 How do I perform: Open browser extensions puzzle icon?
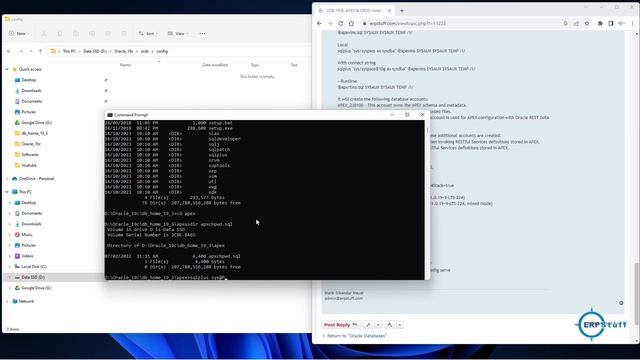[600, 24]
